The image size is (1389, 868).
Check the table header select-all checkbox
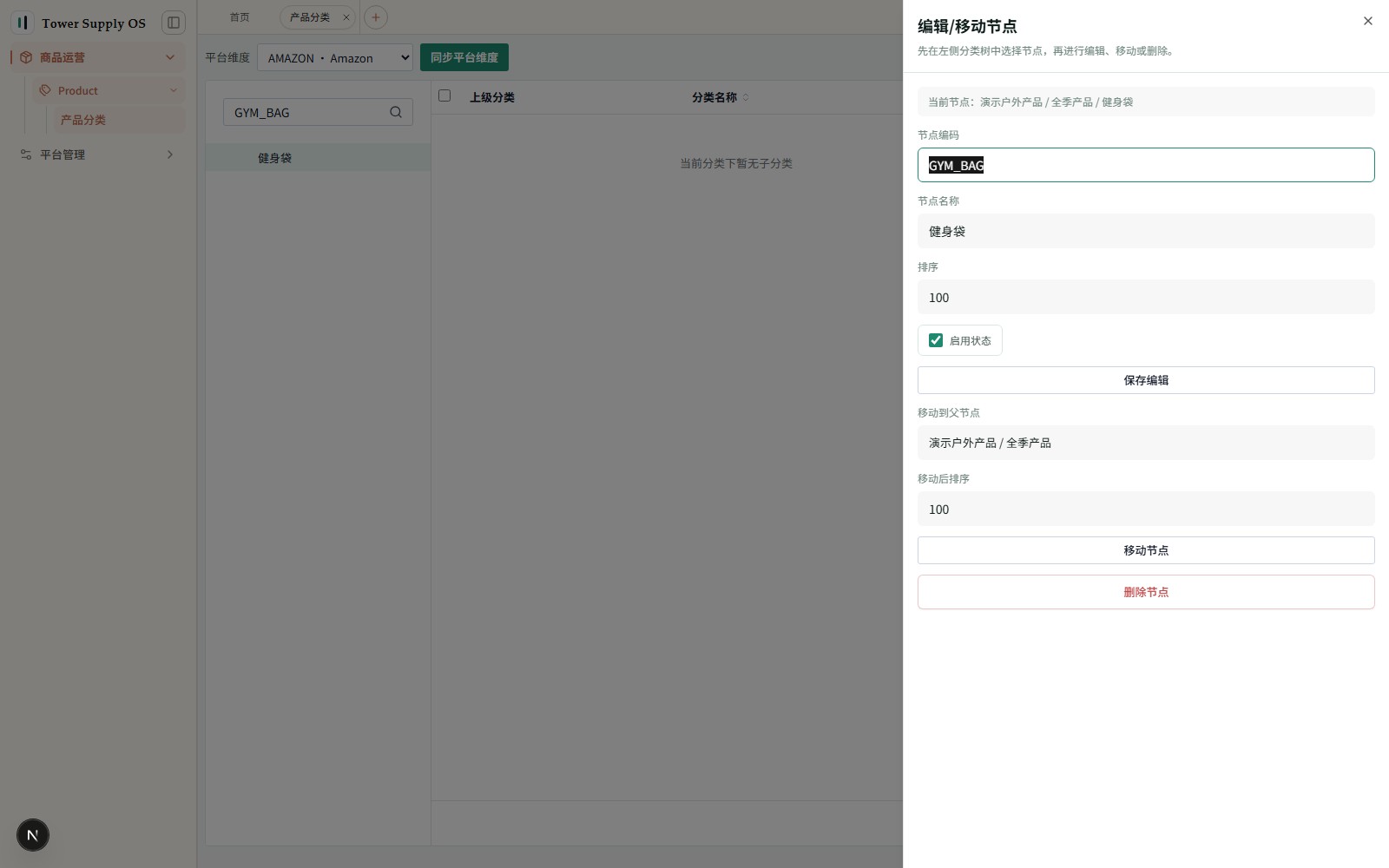[444, 95]
